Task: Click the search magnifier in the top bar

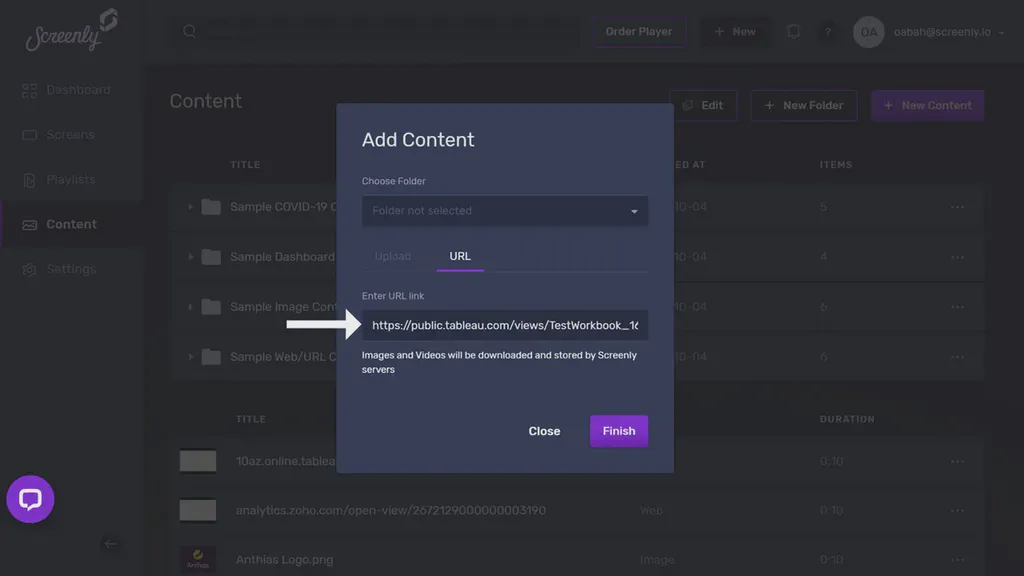Action: click(x=189, y=31)
